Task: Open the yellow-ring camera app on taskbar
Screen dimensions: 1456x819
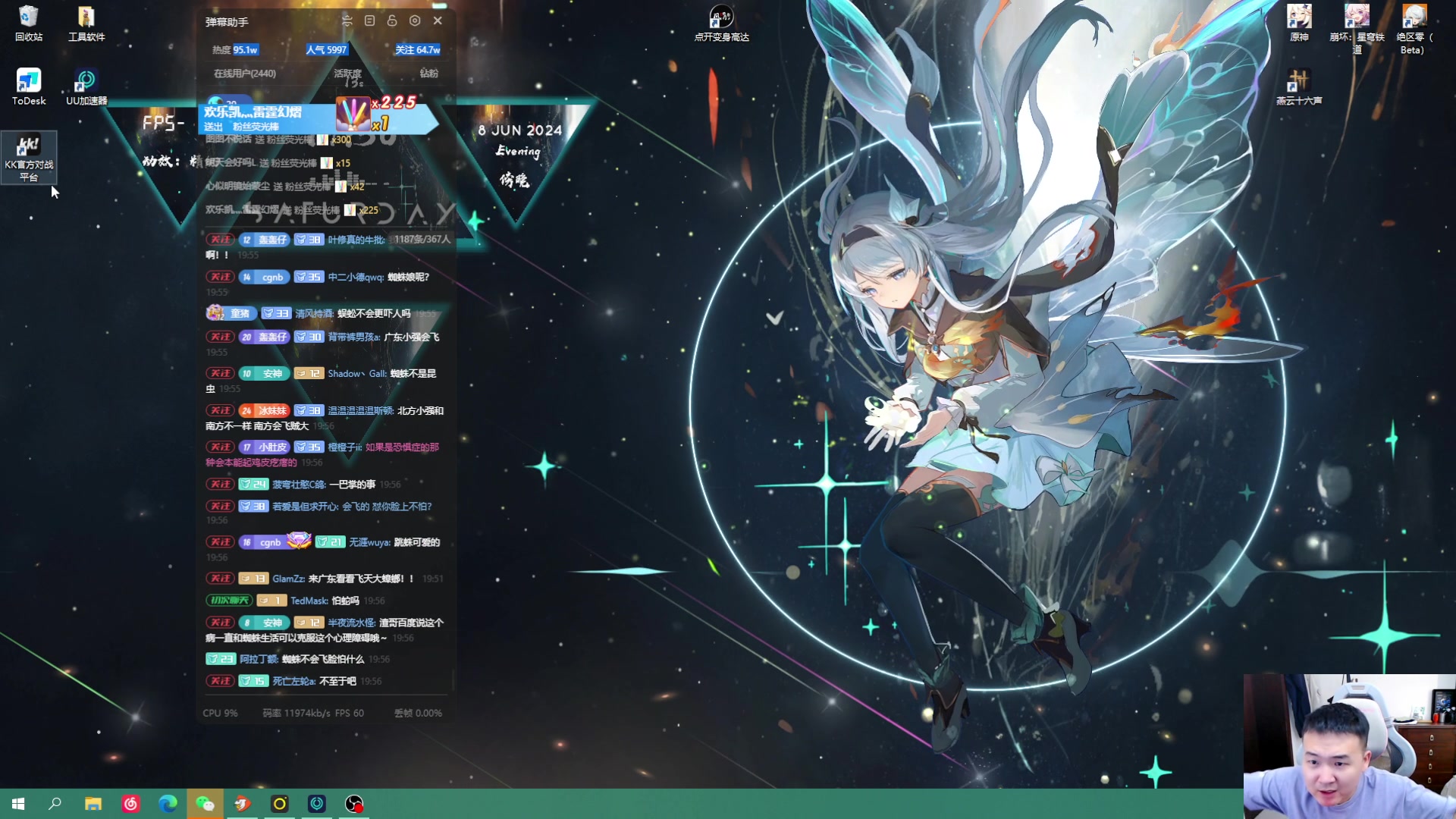Action: coord(280,804)
